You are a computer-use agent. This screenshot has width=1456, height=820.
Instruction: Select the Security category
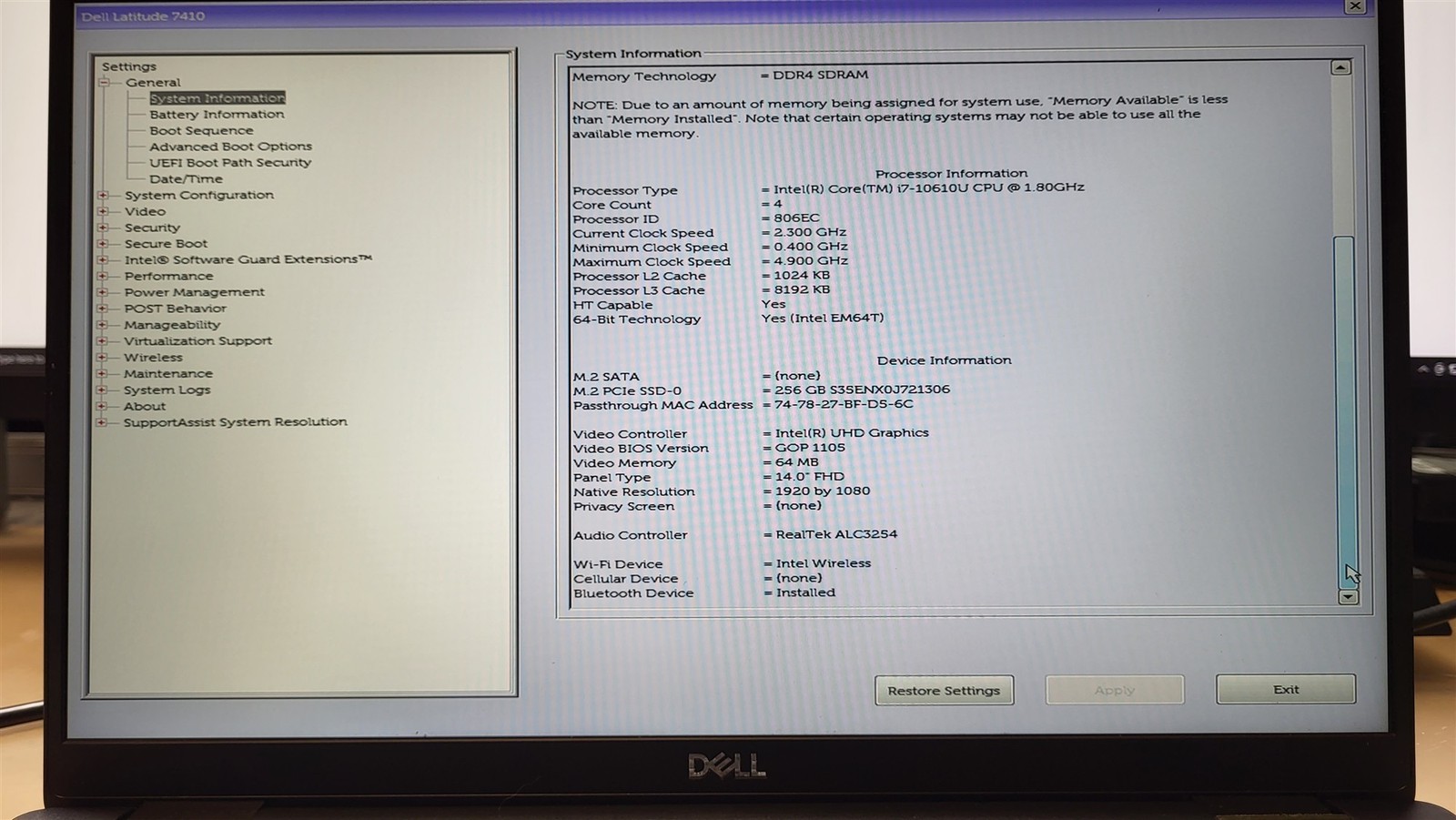[x=152, y=228]
